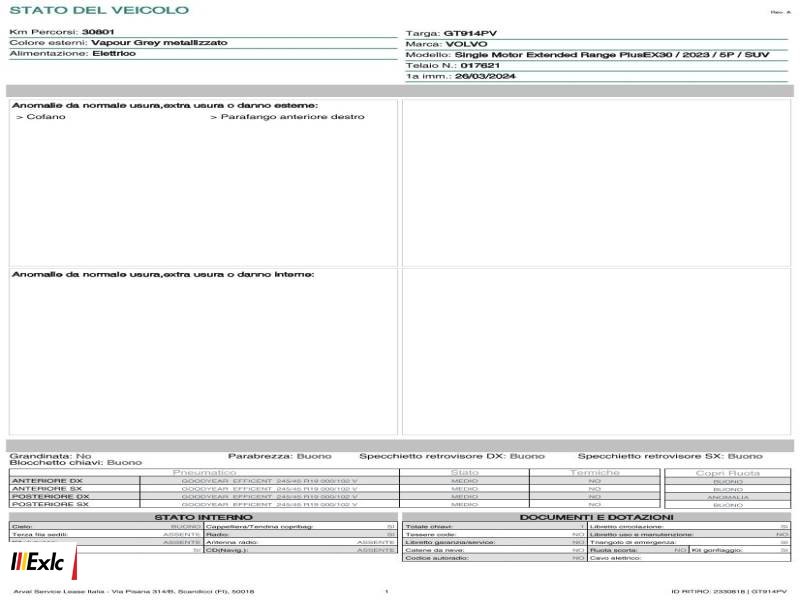This screenshot has height=600, width=800.
Task: Select the Marca value "VOLVO"
Action: (466, 44)
